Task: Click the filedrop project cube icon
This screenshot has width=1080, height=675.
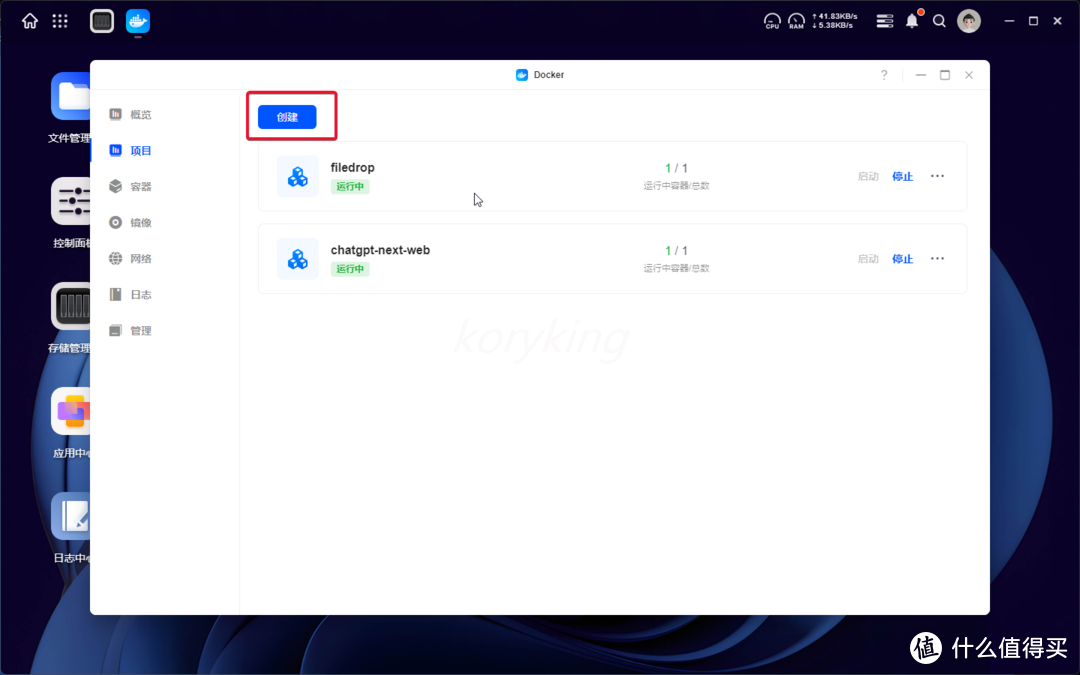Action: coord(298,176)
